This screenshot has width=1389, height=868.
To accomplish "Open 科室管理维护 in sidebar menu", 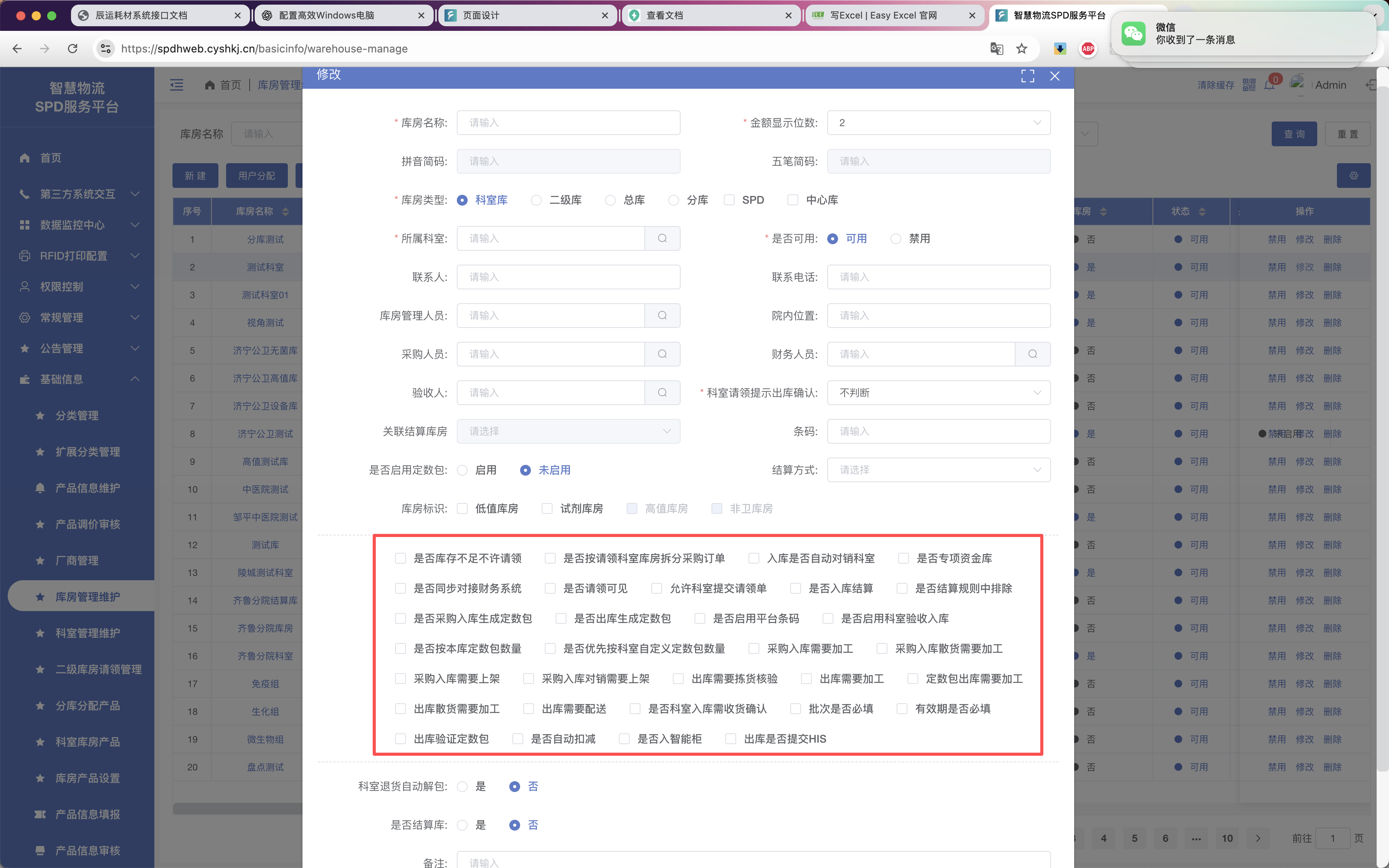I will click(87, 633).
